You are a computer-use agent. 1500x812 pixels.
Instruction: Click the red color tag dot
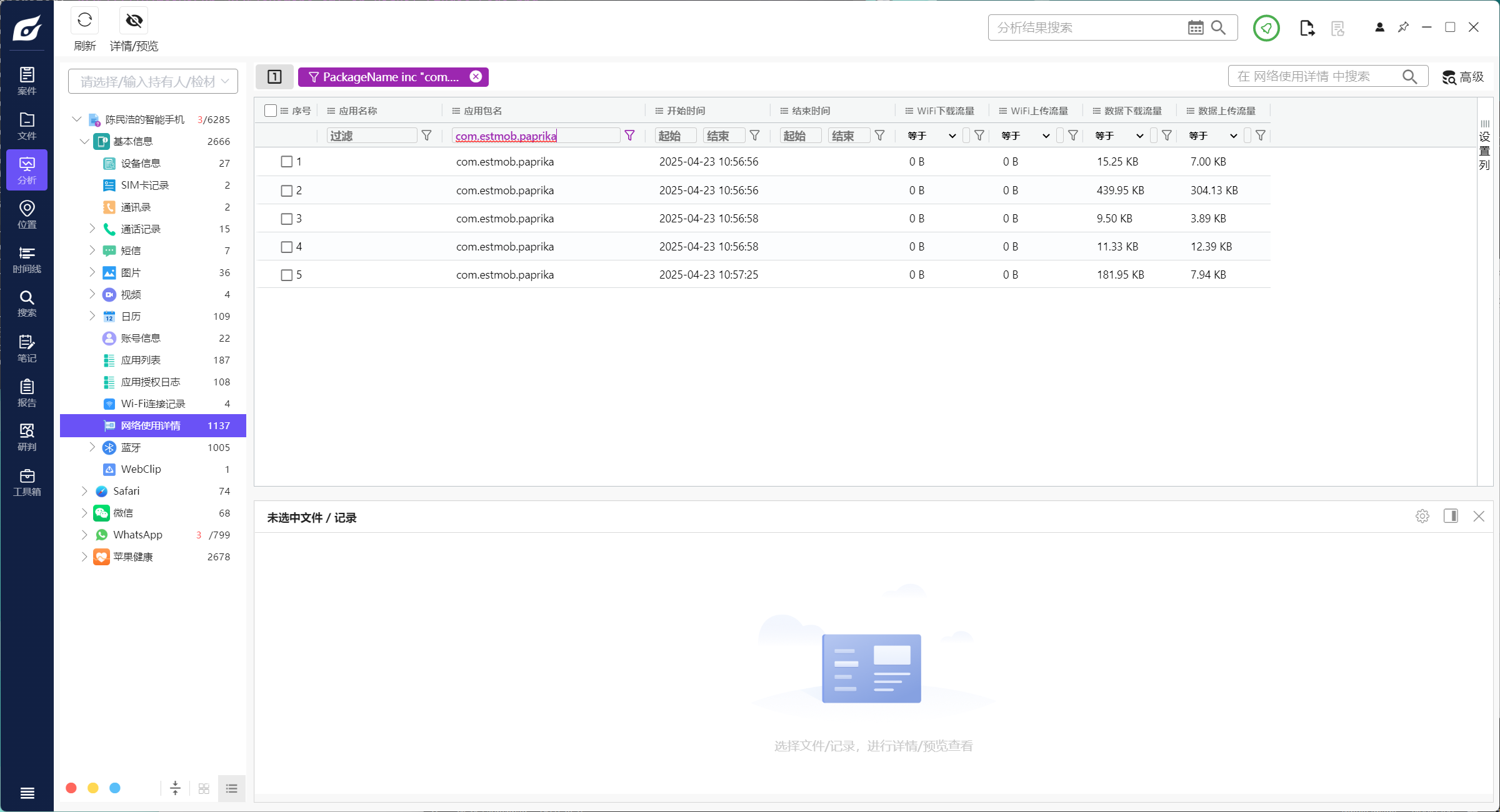click(x=71, y=788)
